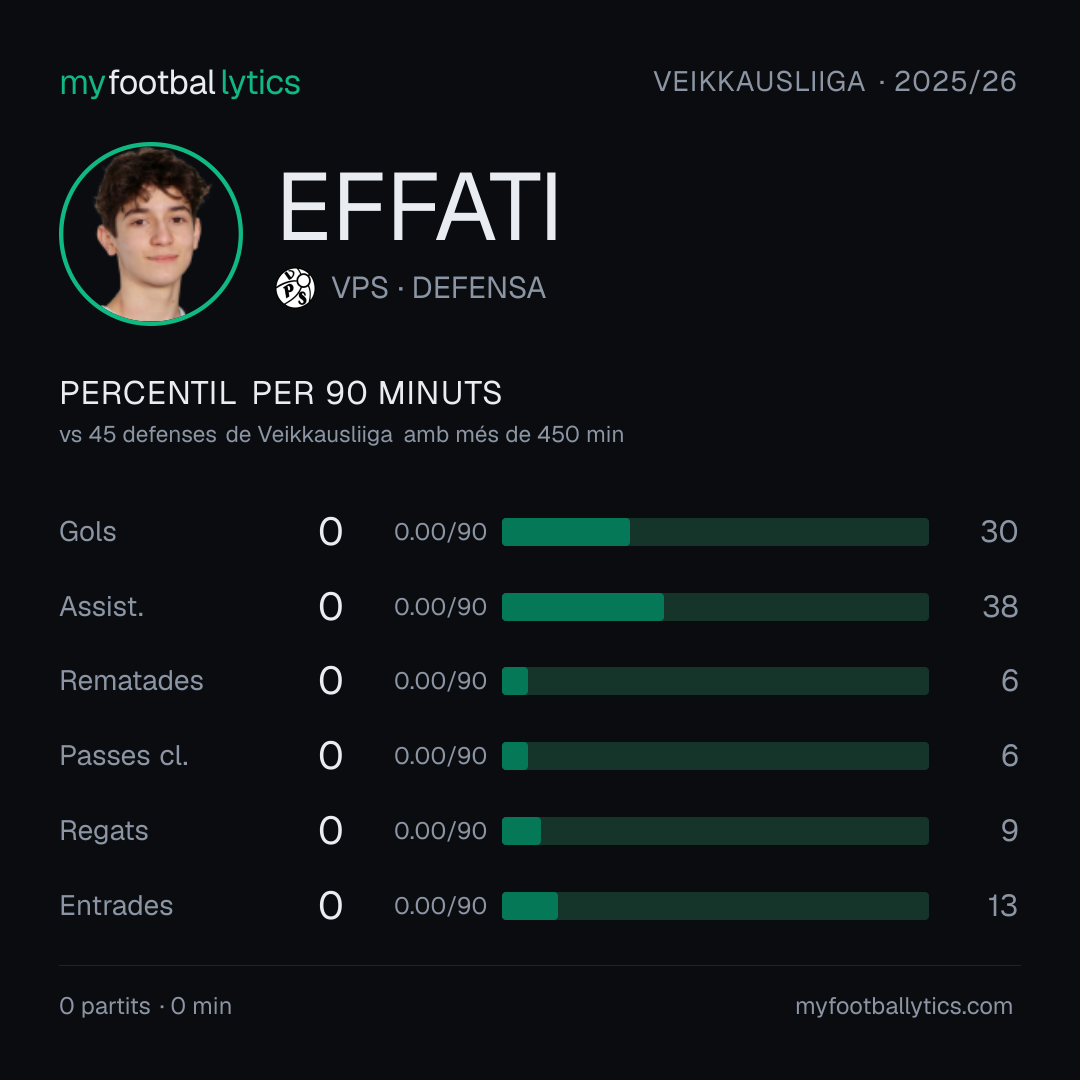Click the Assist. percentile bar
Viewport: 1080px width, 1080px height.
coord(715,607)
